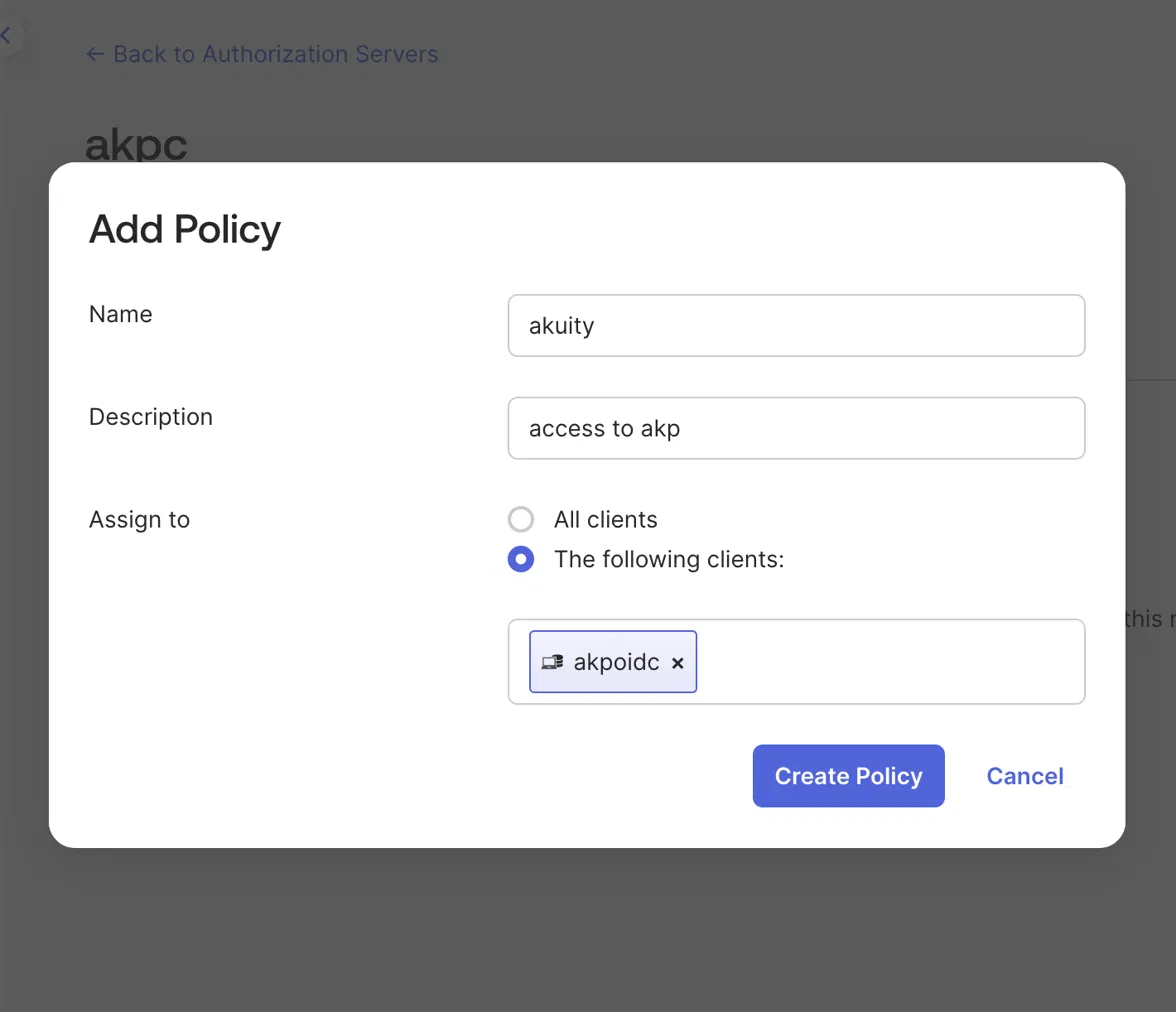This screenshot has height=1012, width=1176.
Task: Focus the Name field containing akuity
Action: 796,326
